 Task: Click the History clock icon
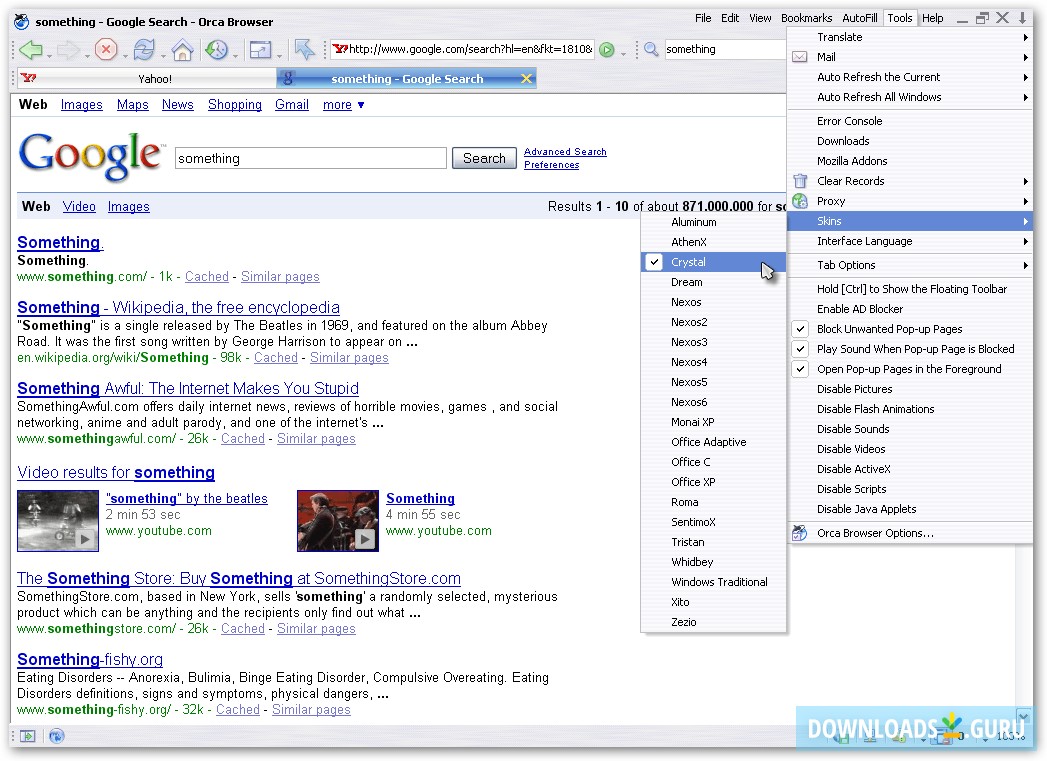pos(219,48)
